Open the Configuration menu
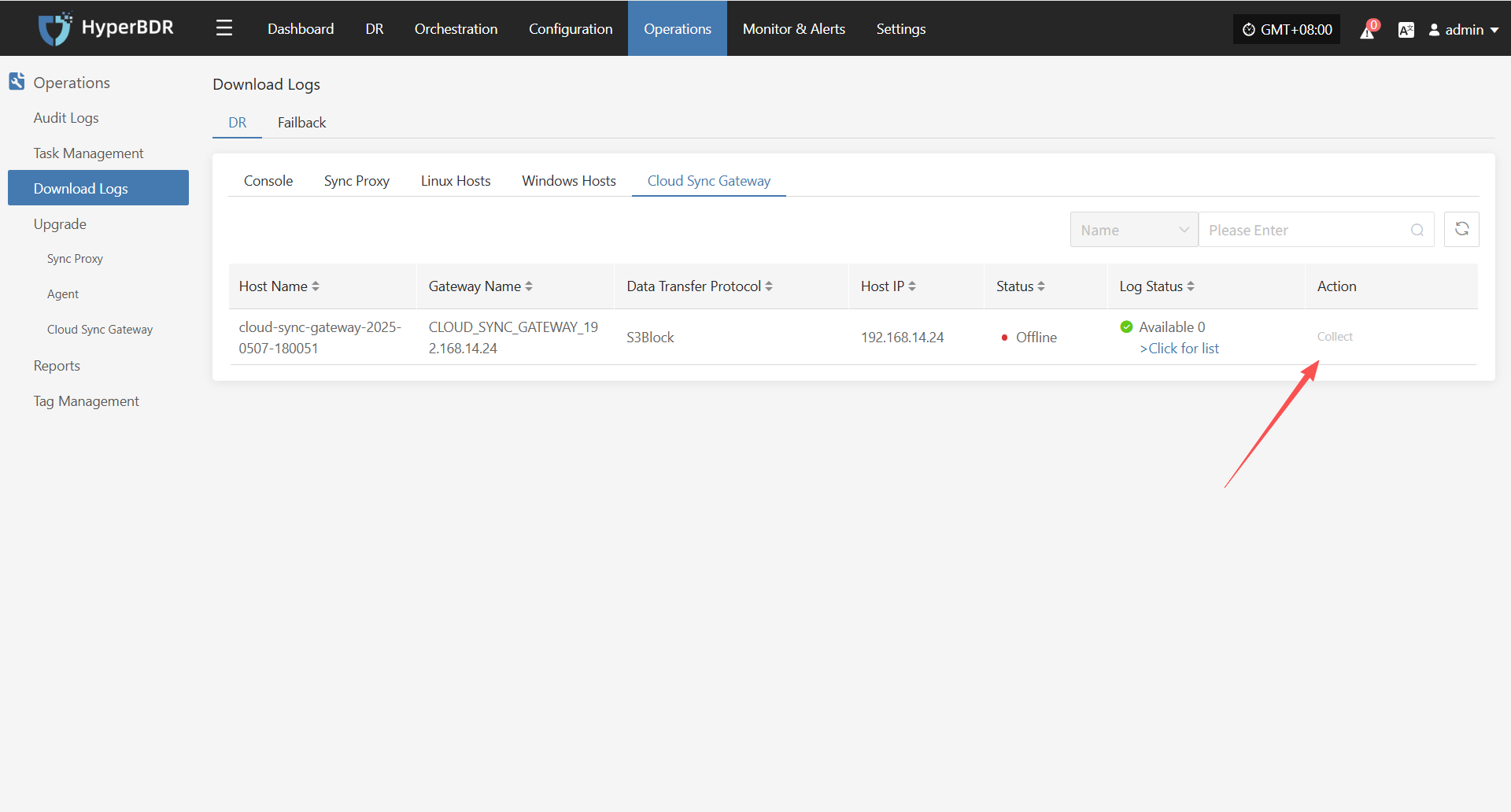Image resolution: width=1511 pixels, height=812 pixels. (571, 28)
